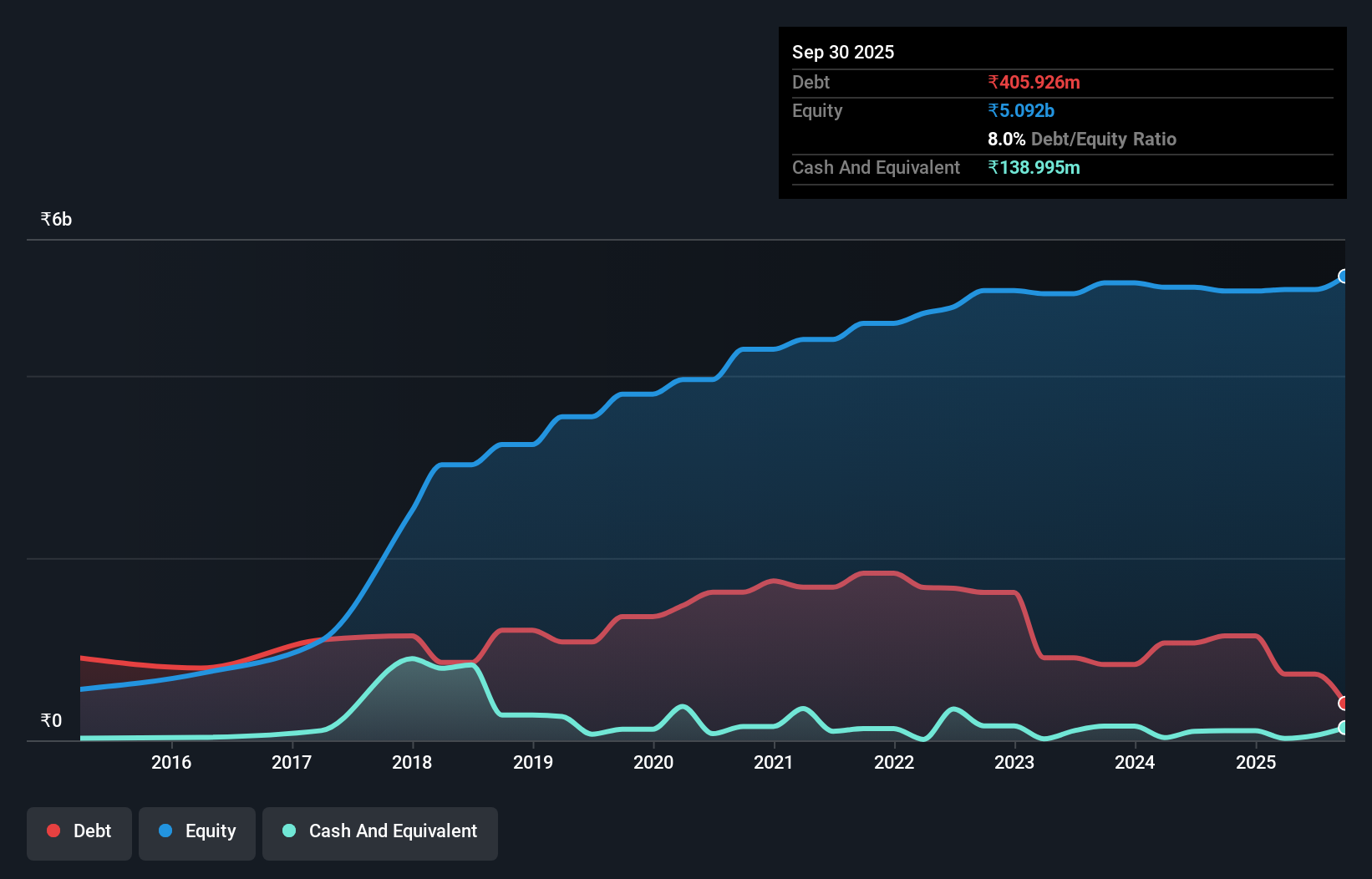Screen dimensions: 1372x879
Task: Click the blue Equity legend dot
Action: [x=165, y=831]
